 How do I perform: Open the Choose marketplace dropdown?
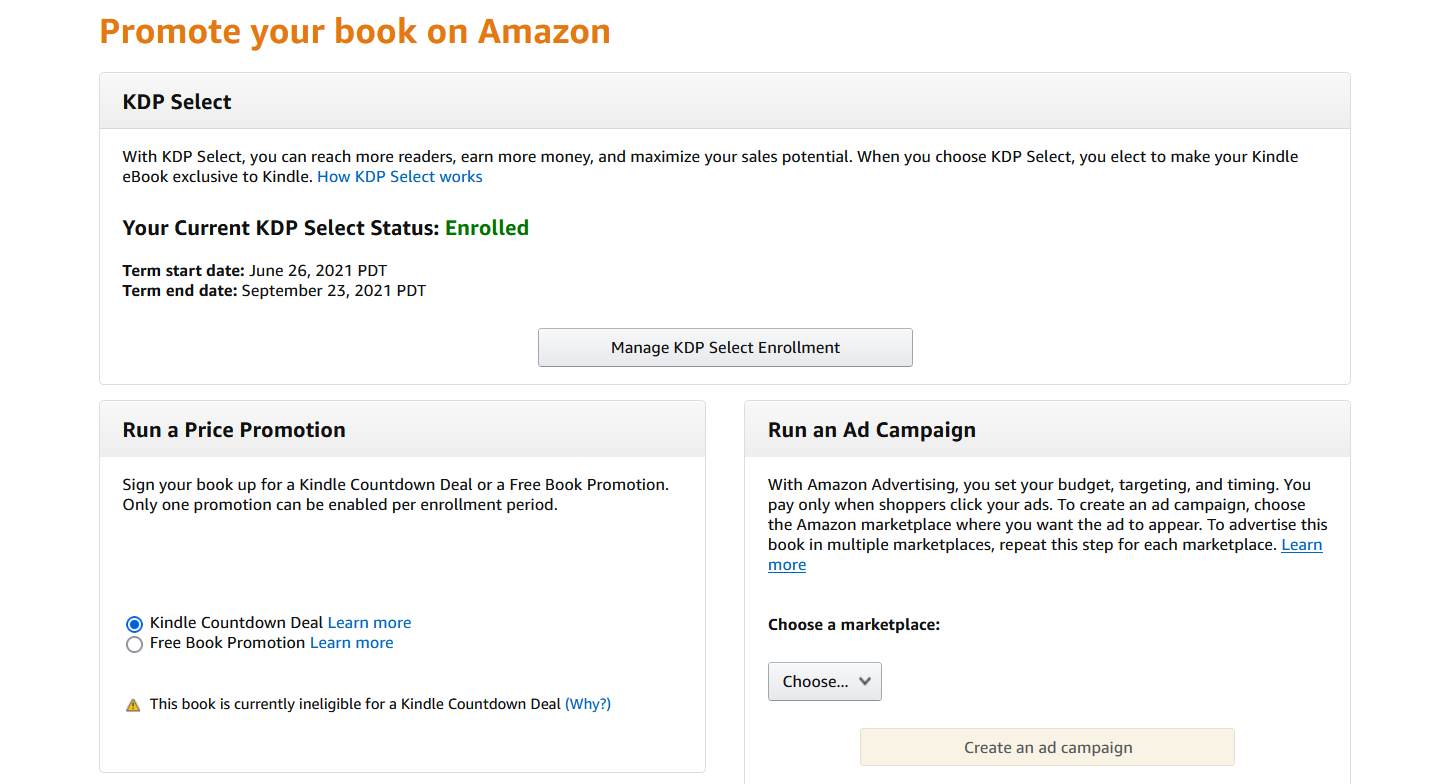tap(824, 681)
